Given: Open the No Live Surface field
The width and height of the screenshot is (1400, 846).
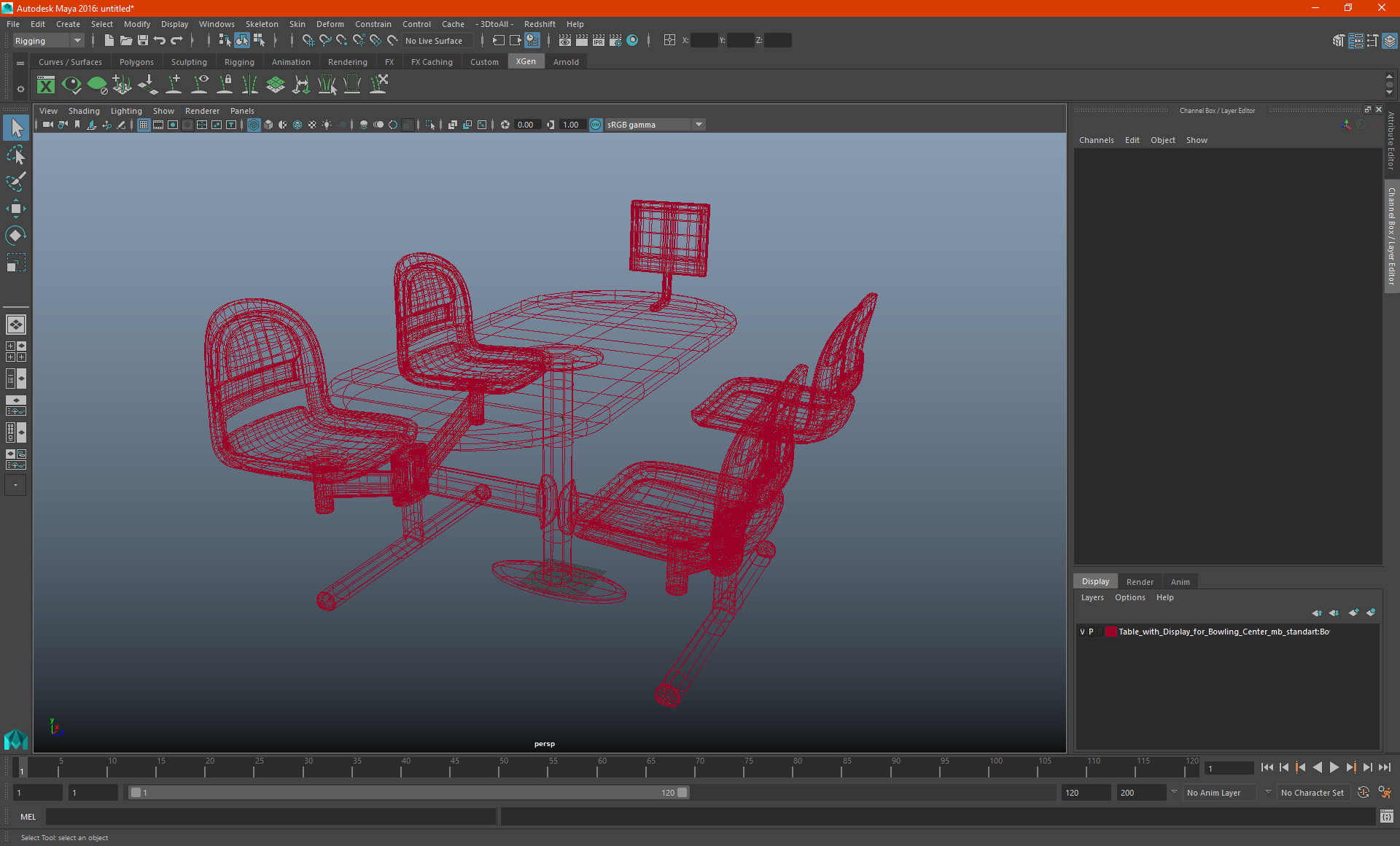Looking at the screenshot, I should 437,41.
